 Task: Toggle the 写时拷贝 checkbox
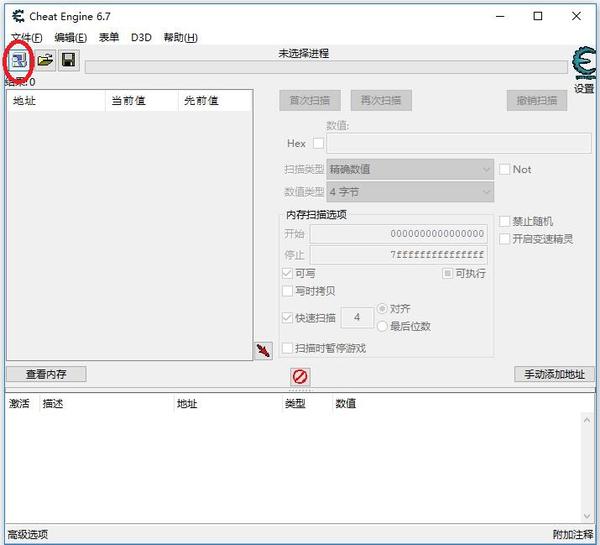pyautogui.click(x=287, y=291)
